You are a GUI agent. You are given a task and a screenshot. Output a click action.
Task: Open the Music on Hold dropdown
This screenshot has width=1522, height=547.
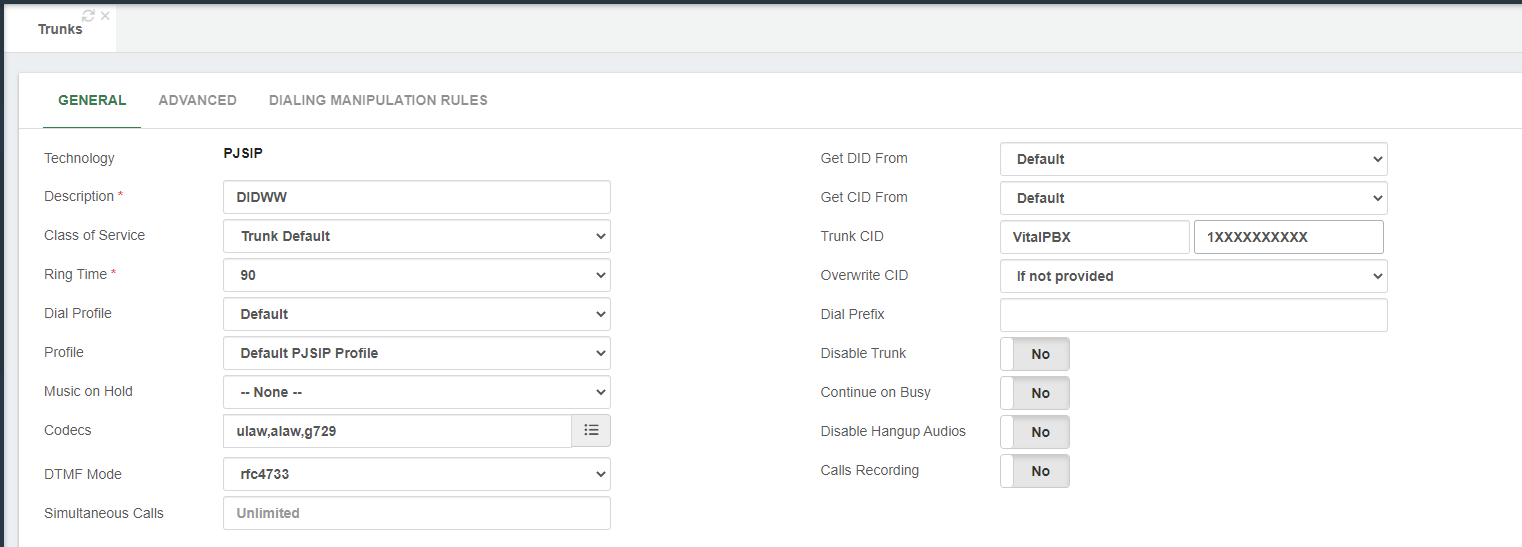[416, 392]
